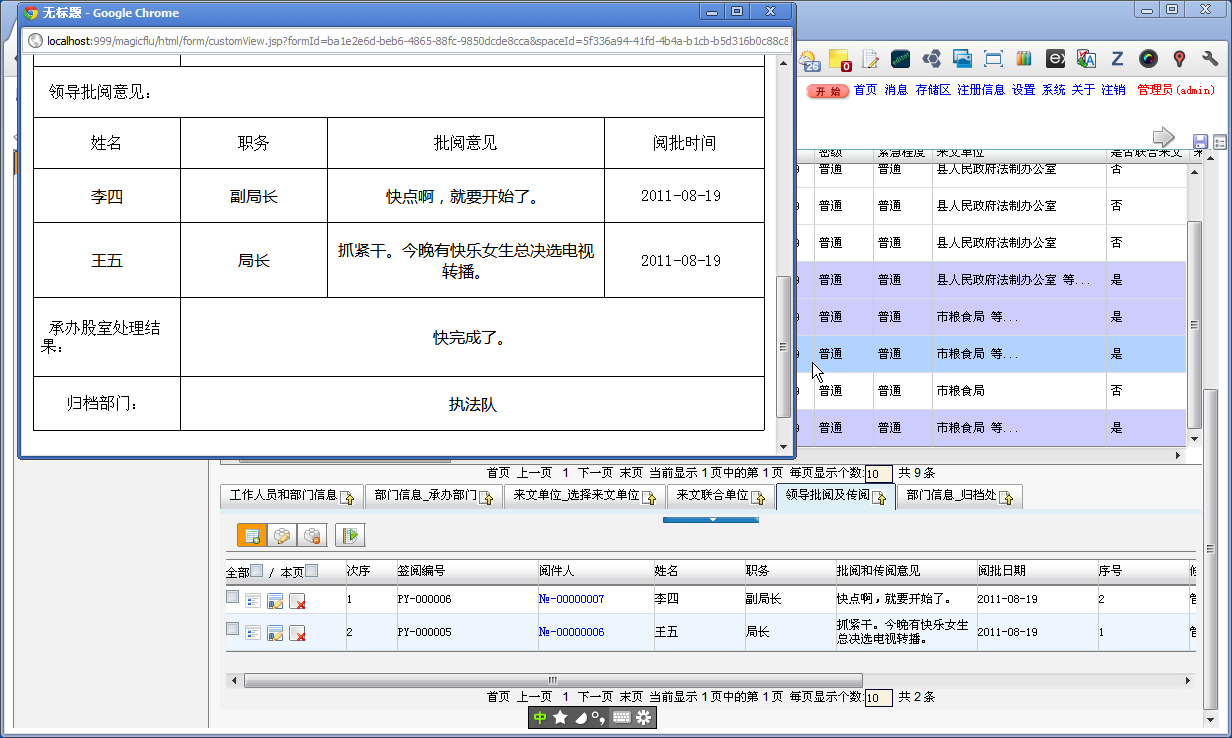Open the 工作人员和部门信息 tab
This screenshot has height=738, width=1232.
[290, 496]
